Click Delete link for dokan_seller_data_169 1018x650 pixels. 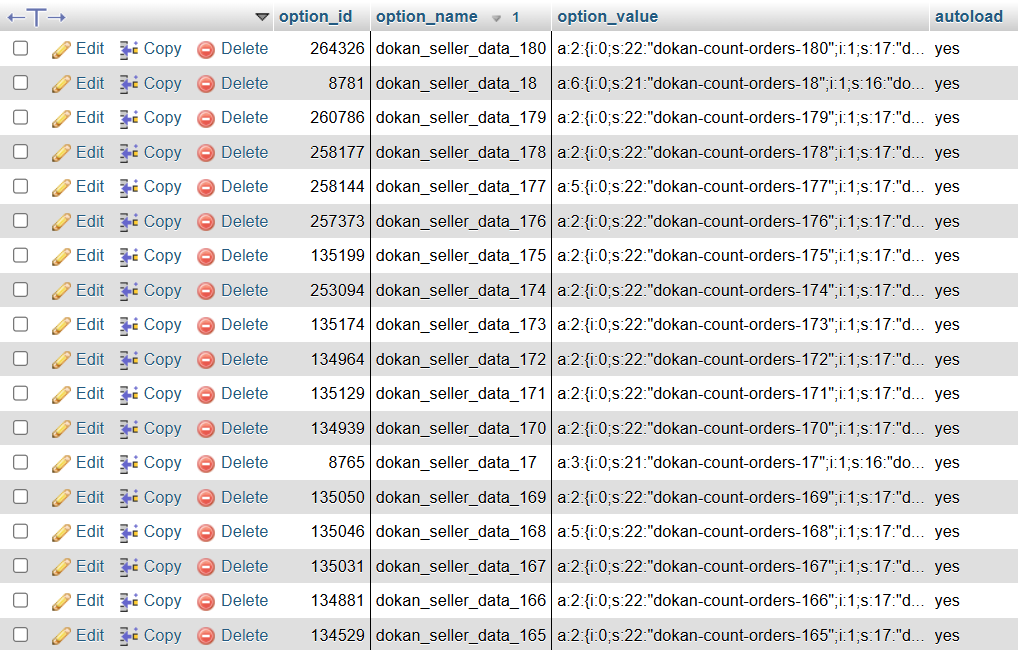pyautogui.click(x=245, y=497)
